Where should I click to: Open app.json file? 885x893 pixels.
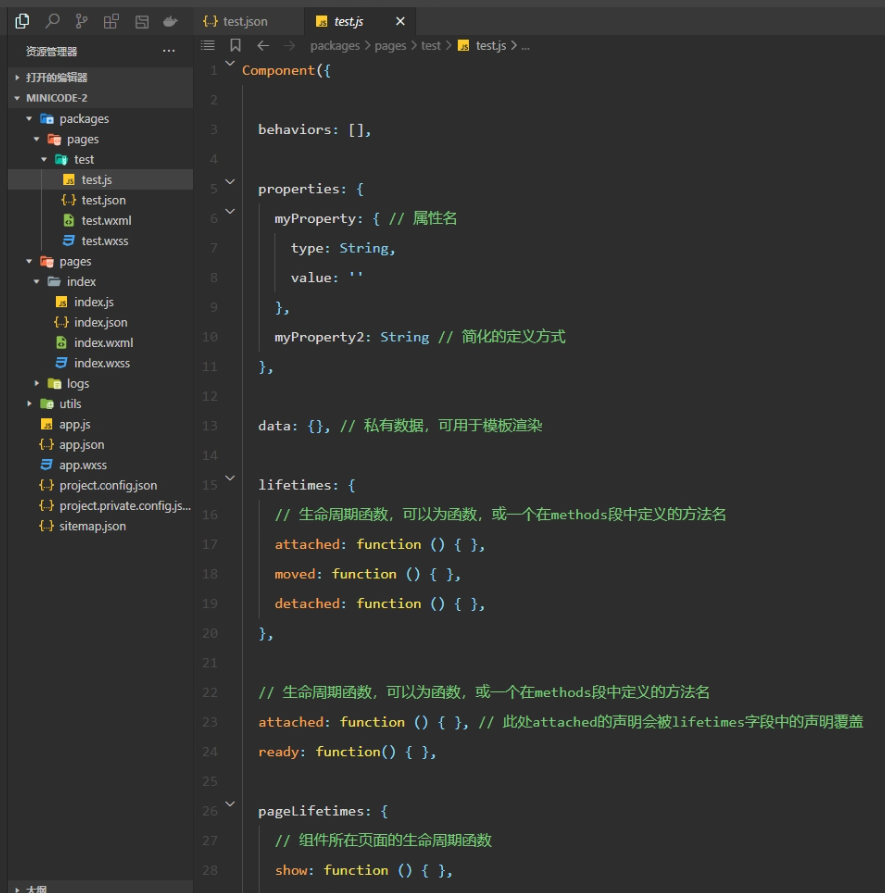[x=100, y=445]
